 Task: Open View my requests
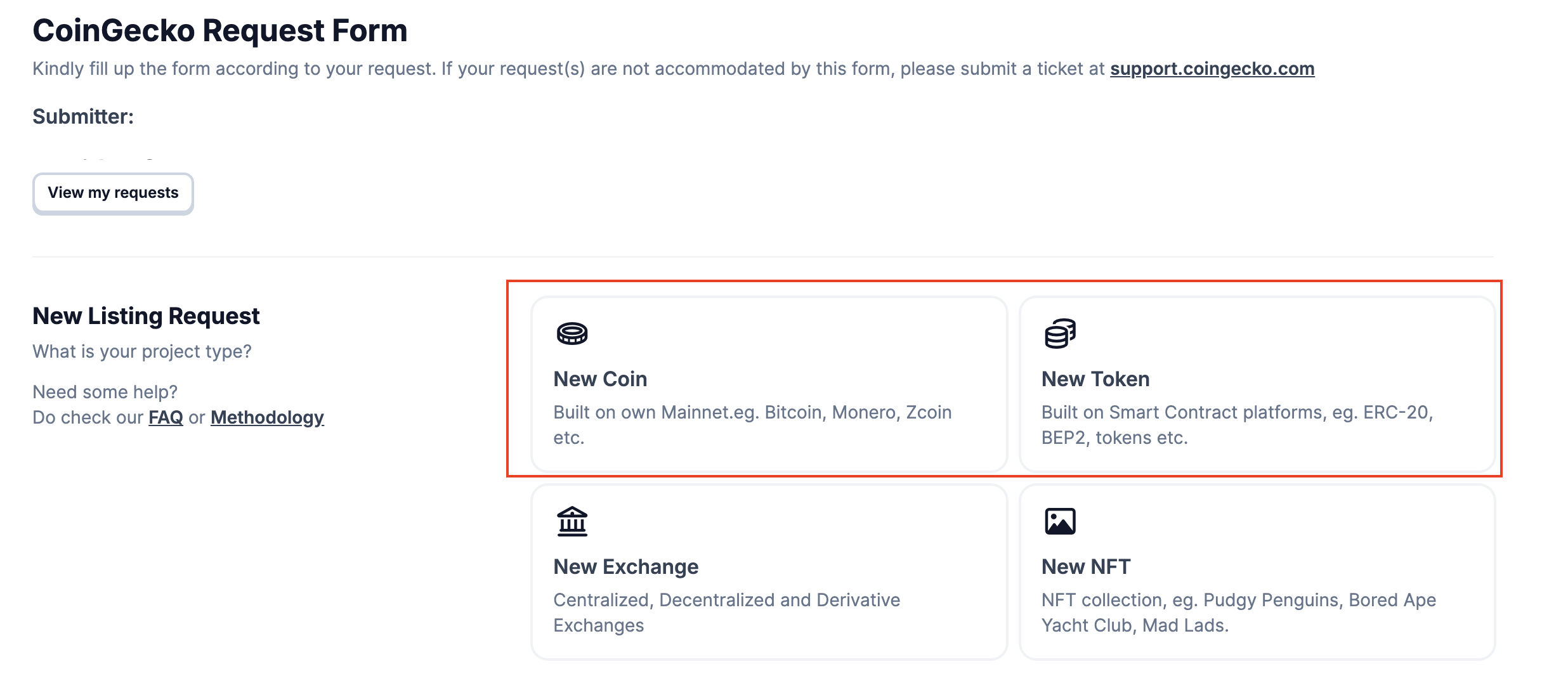click(x=113, y=193)
